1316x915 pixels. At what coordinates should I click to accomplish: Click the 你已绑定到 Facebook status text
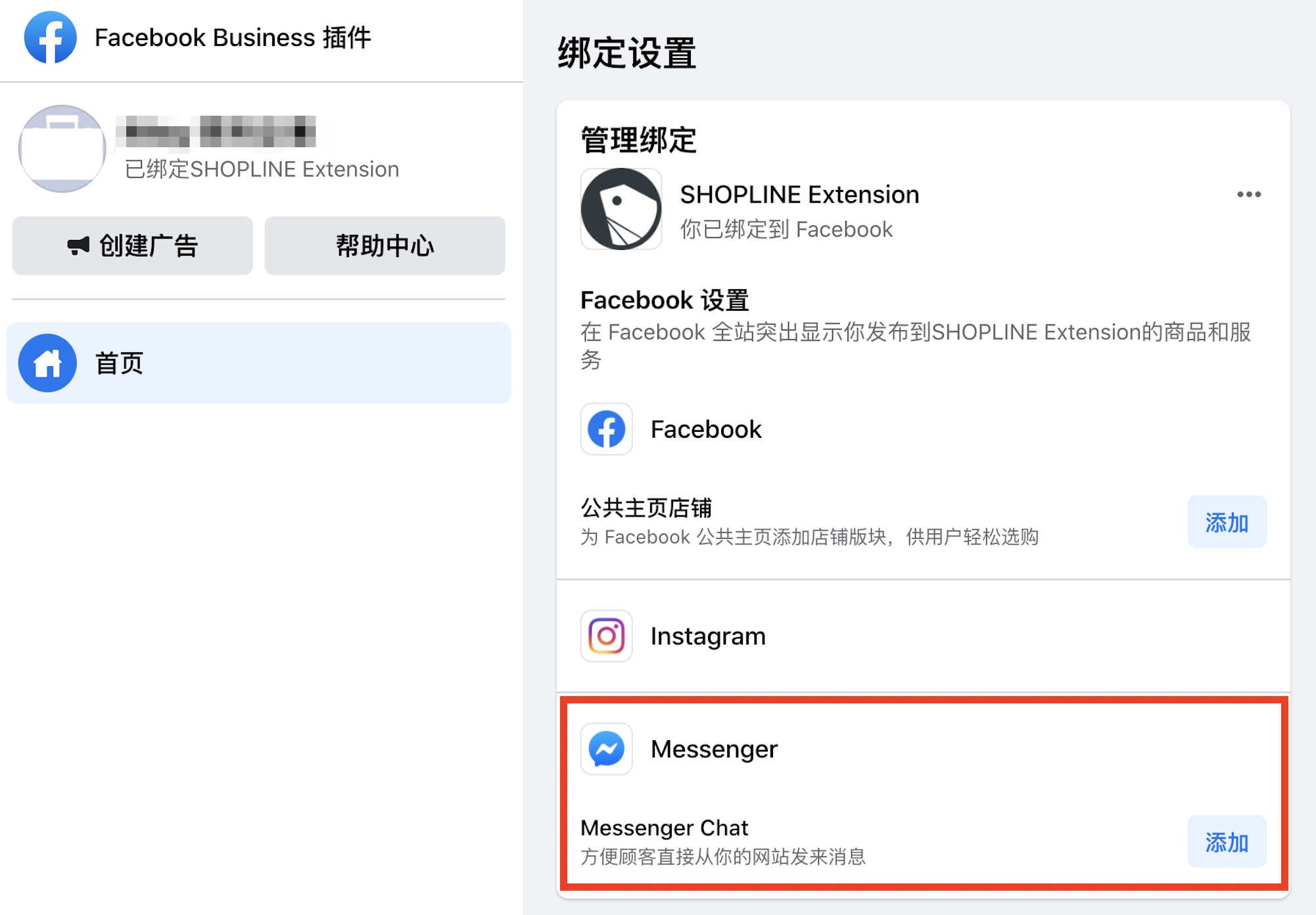(786, 229)
